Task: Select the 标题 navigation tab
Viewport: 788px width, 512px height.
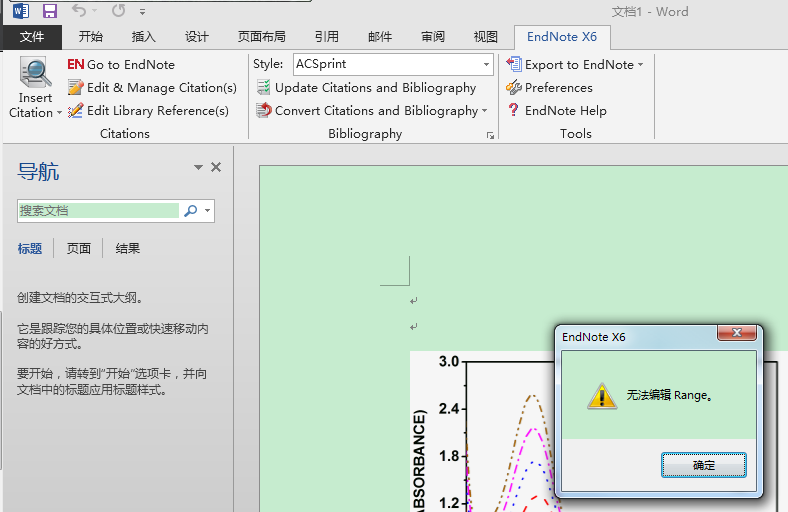Action: point(30,248)
